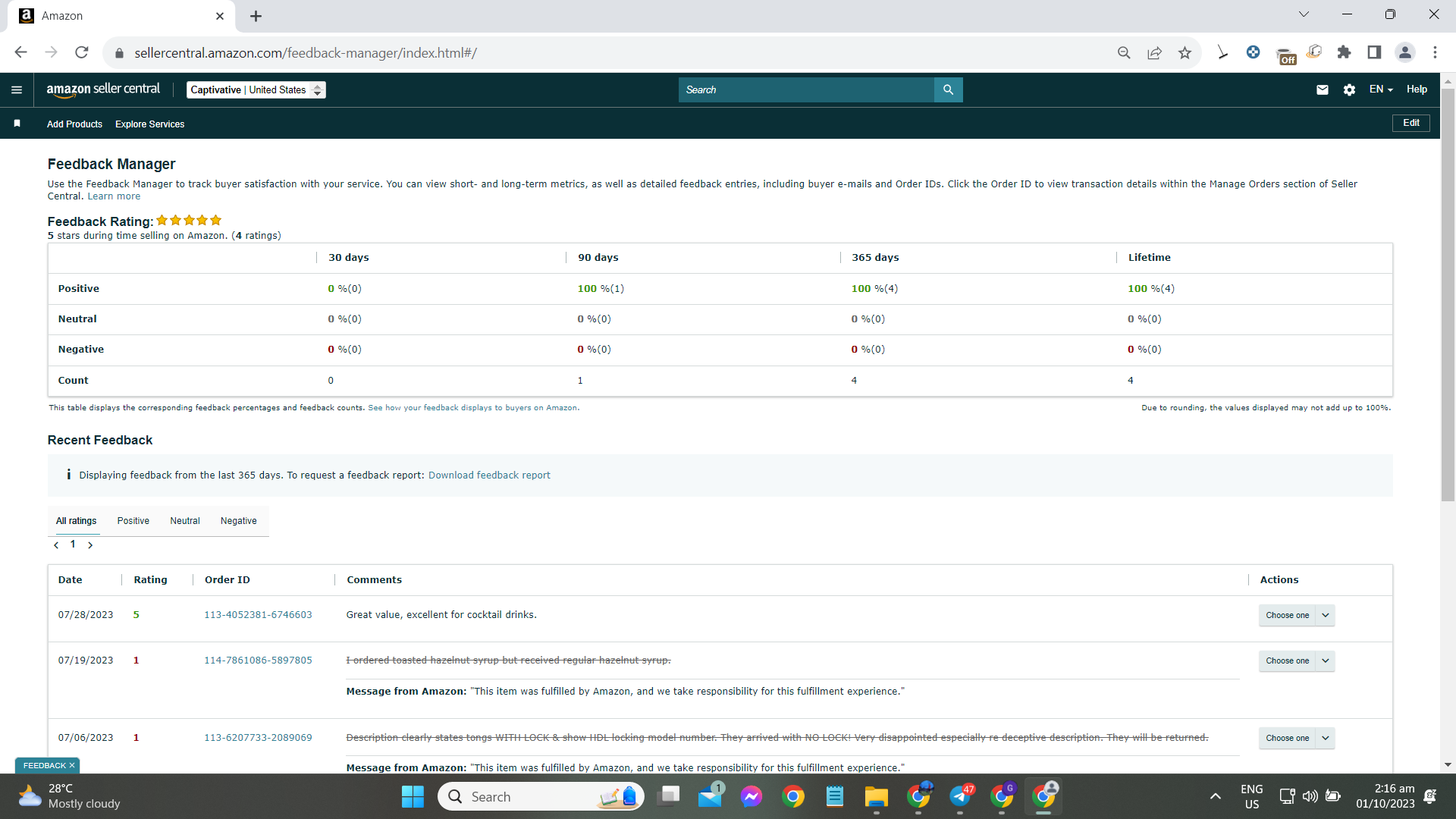Bookmark this tab with star icon
The height and width of the screenshot is (819, 1456).
click(1185, 52)
